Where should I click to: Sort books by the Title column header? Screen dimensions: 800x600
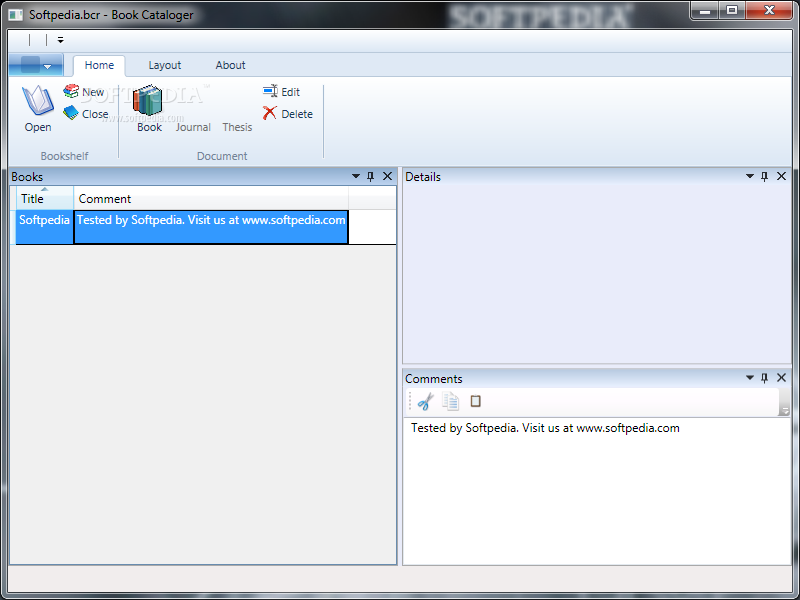[45, 198]
